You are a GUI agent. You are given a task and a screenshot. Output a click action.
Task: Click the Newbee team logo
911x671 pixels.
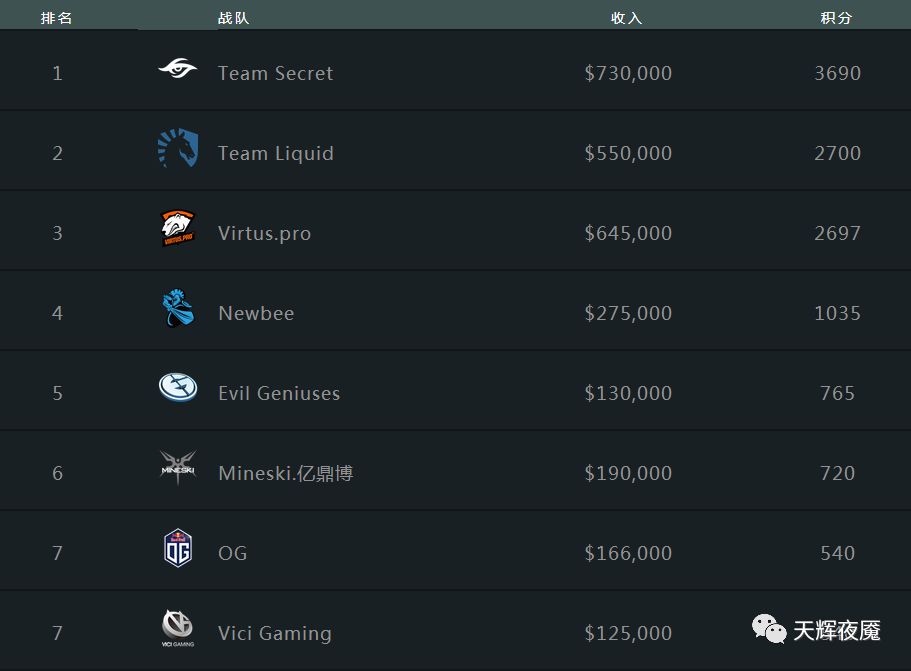(x=178, y=308)
